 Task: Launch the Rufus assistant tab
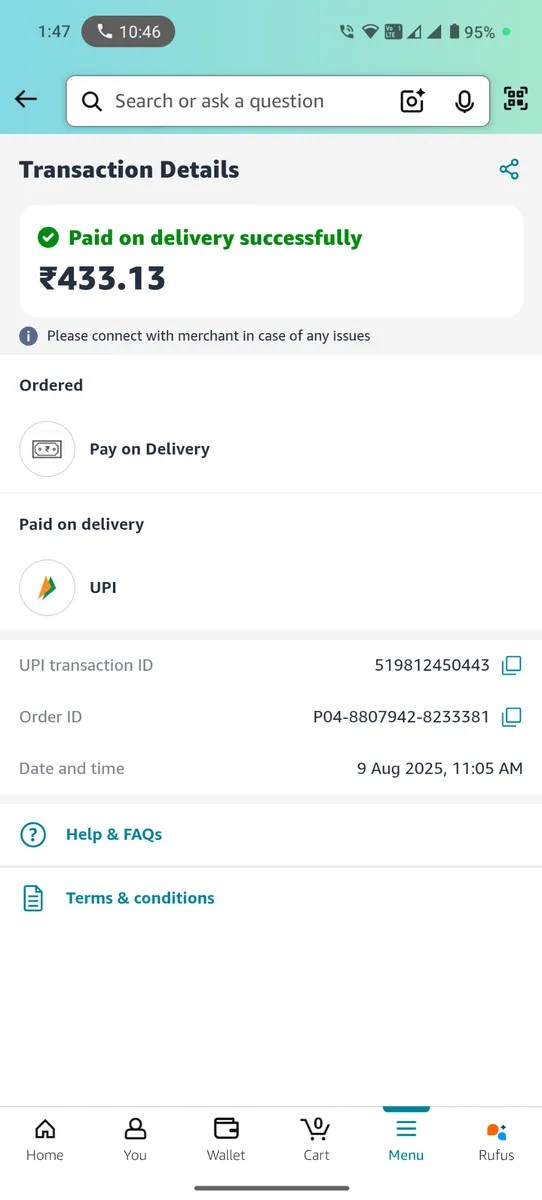click(496, 1140)
